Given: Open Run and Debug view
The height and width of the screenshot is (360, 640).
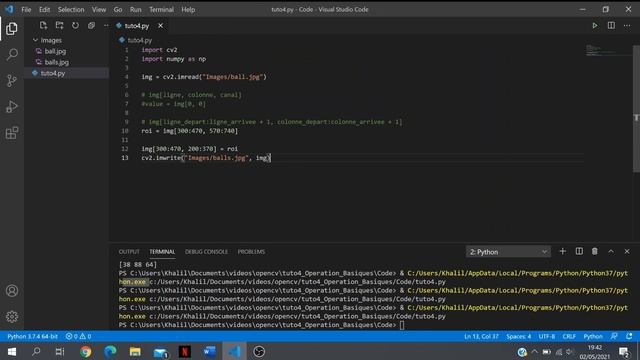Looking at the screenshot, I should tap(12, 107).
